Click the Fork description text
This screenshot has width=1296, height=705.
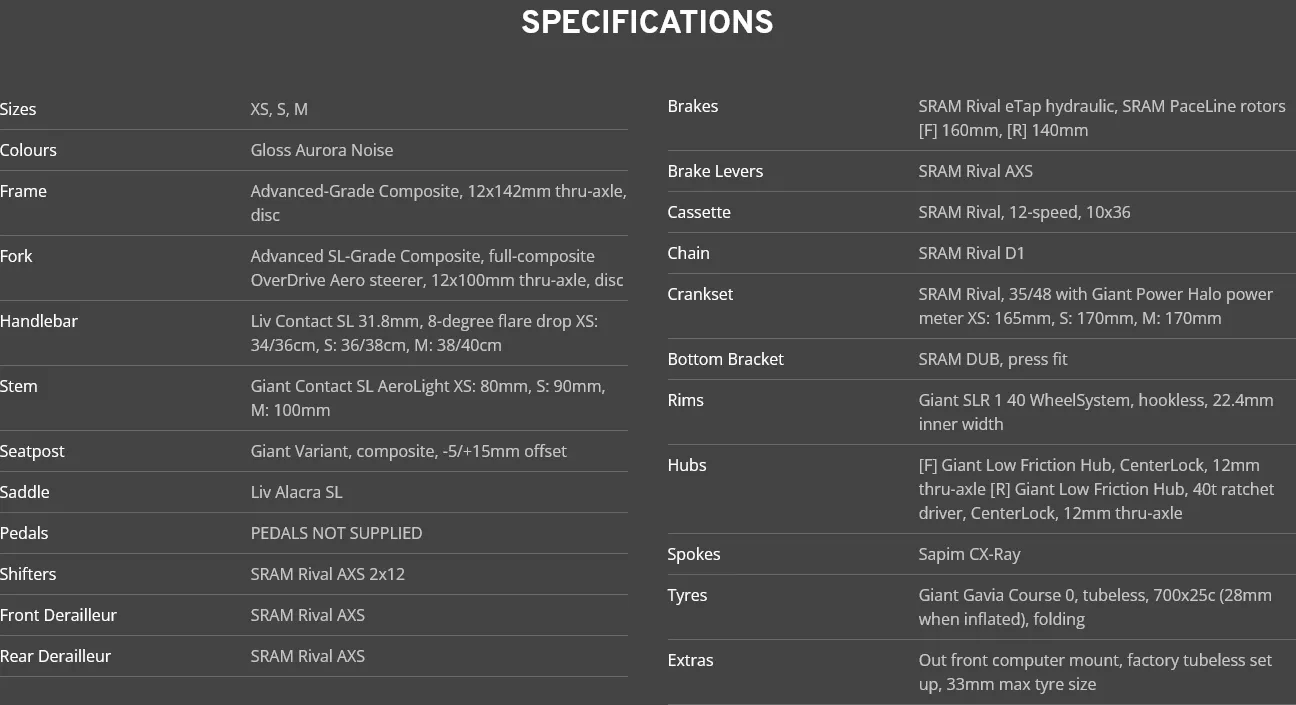click(437, 268)
